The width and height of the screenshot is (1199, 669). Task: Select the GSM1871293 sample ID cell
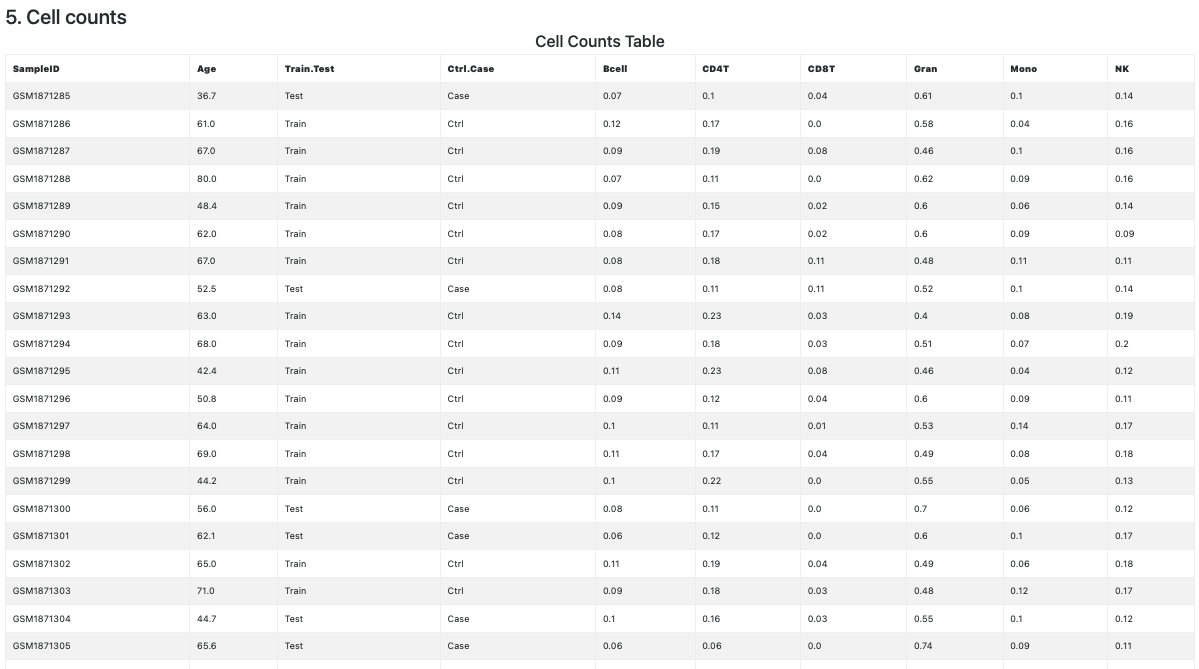41,316
